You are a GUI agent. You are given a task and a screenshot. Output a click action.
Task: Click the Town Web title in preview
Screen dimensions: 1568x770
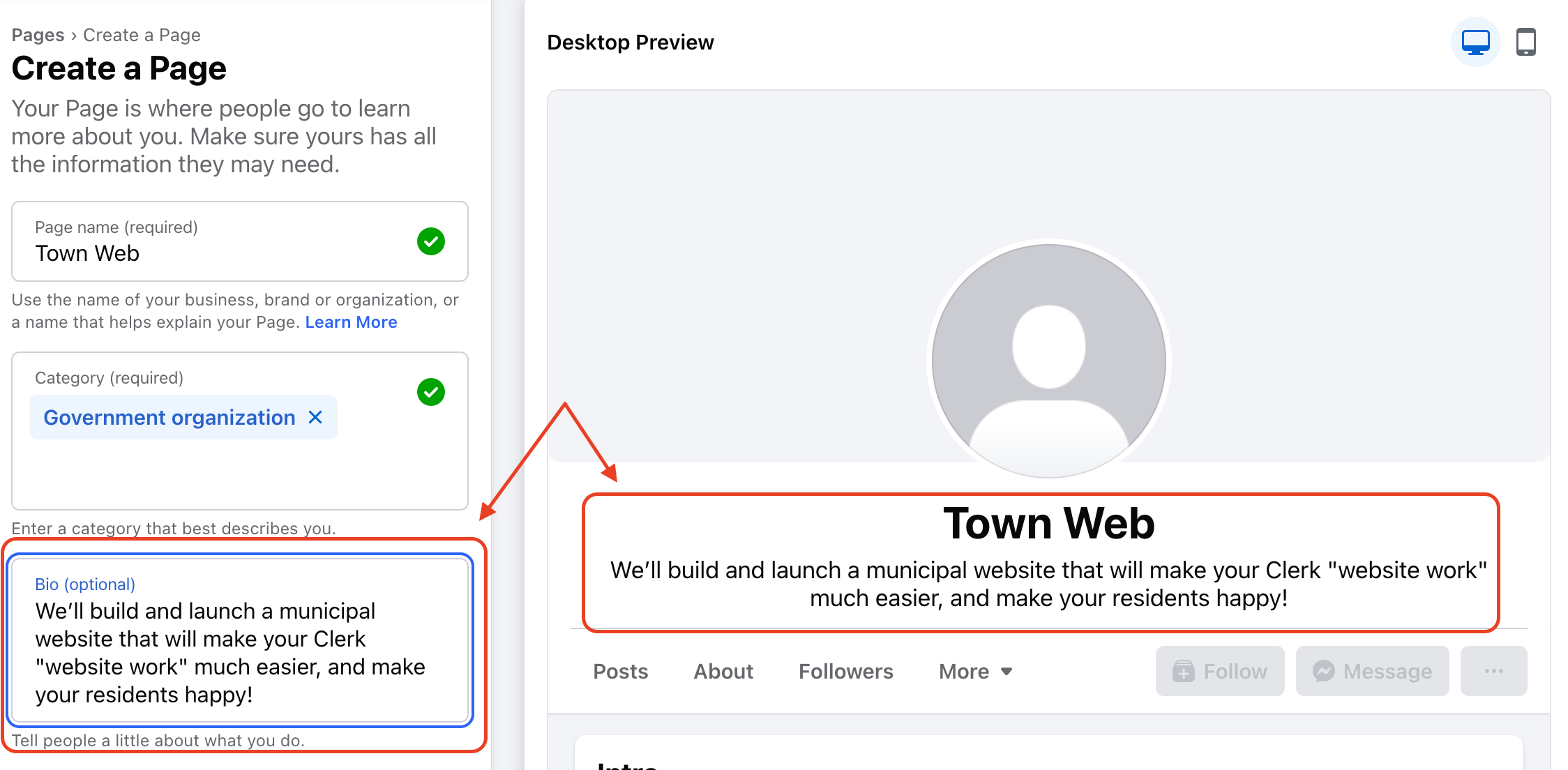1048,523
